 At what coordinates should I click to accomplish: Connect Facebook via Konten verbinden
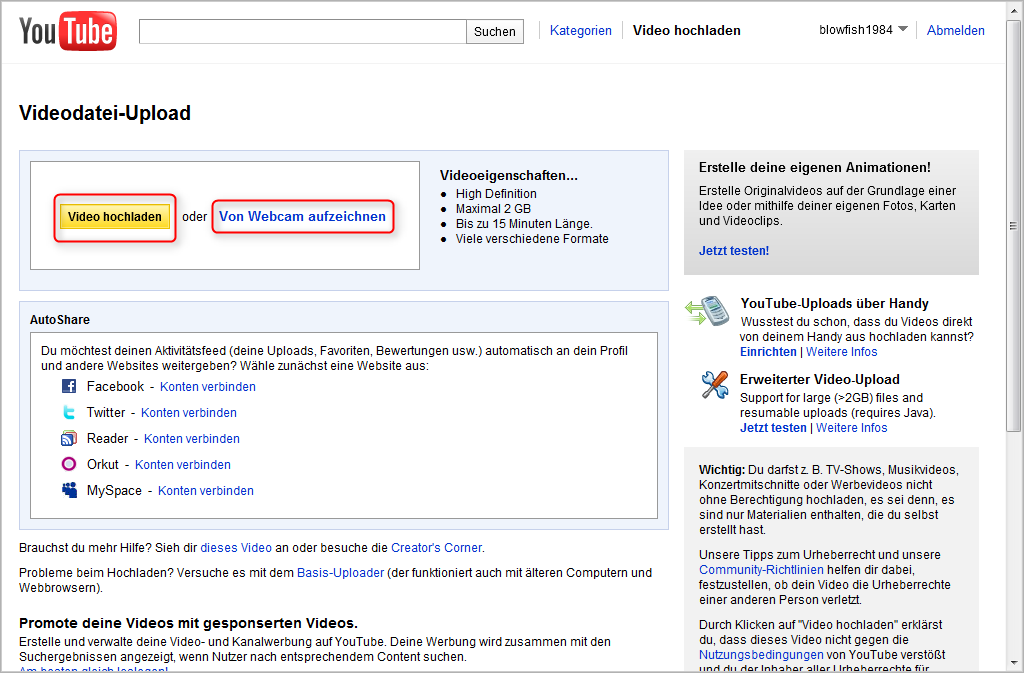tap(207, 386)
